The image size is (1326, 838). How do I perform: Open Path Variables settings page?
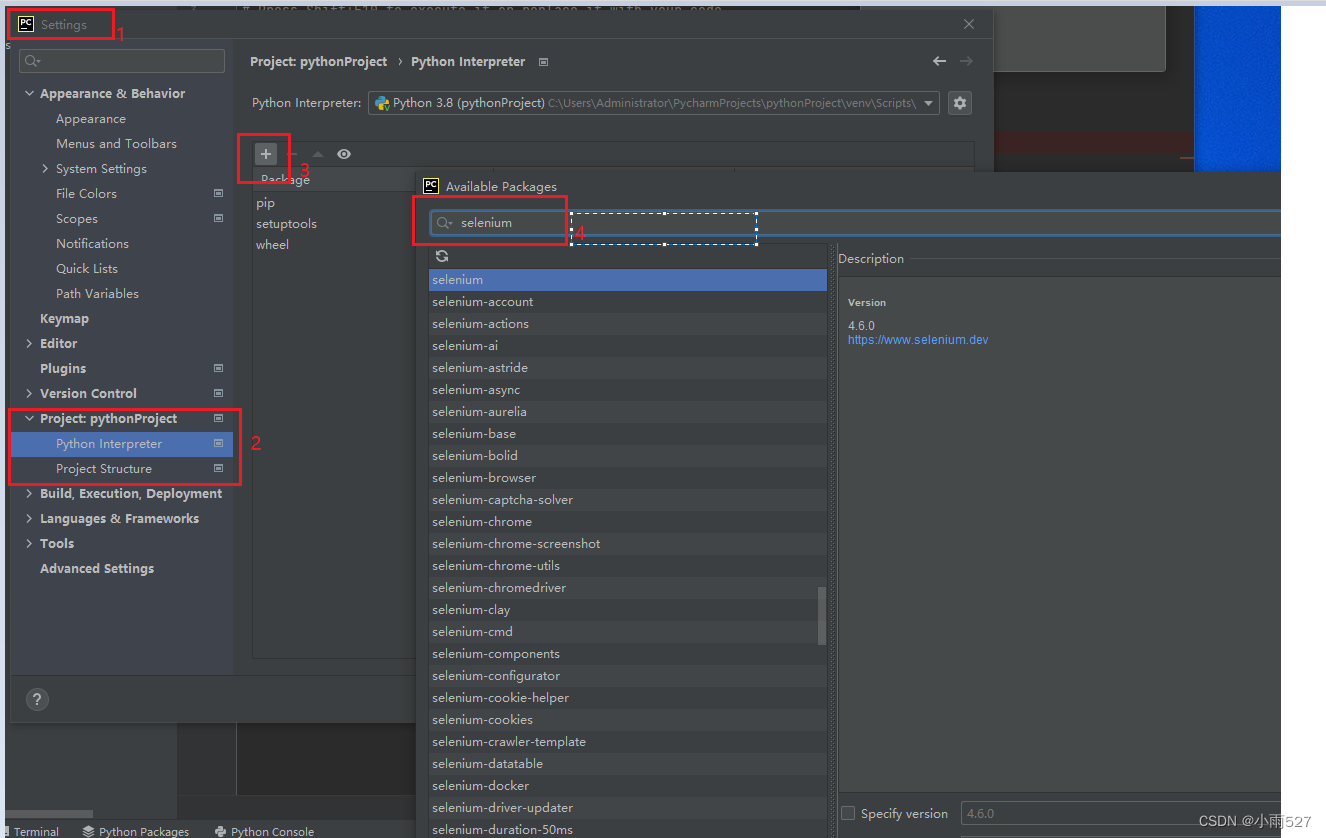tap(97, 293)
